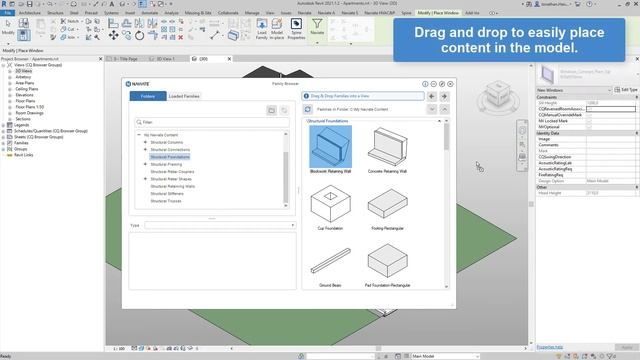
Task: Switch to the 3D View 1 tab
Action: click(x=166, y=59)
